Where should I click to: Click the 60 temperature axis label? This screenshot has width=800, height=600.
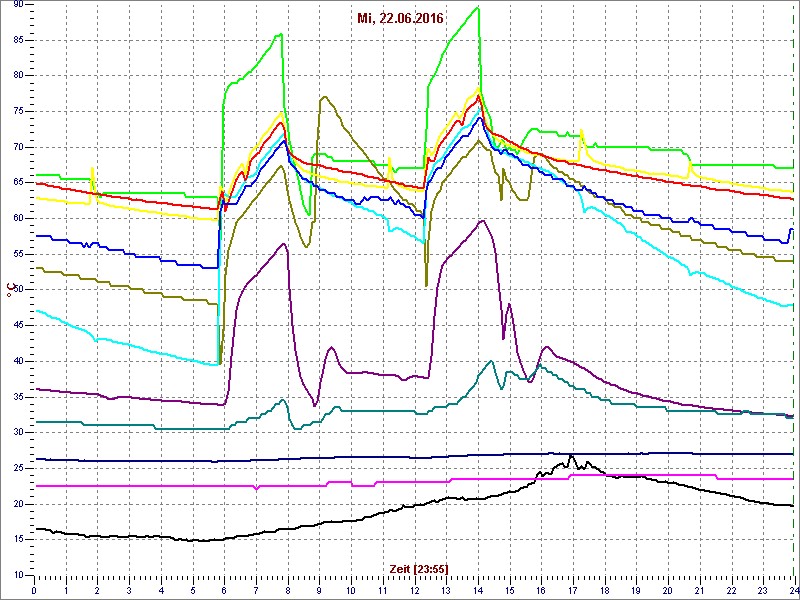click(18, 219)
